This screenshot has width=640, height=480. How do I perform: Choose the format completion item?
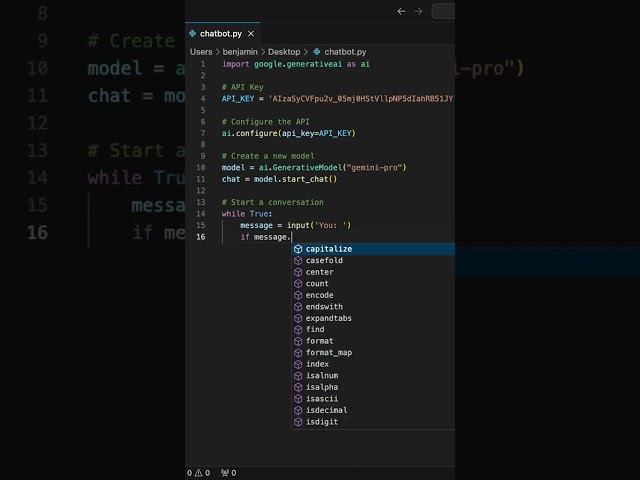click(x=373, y=341)
